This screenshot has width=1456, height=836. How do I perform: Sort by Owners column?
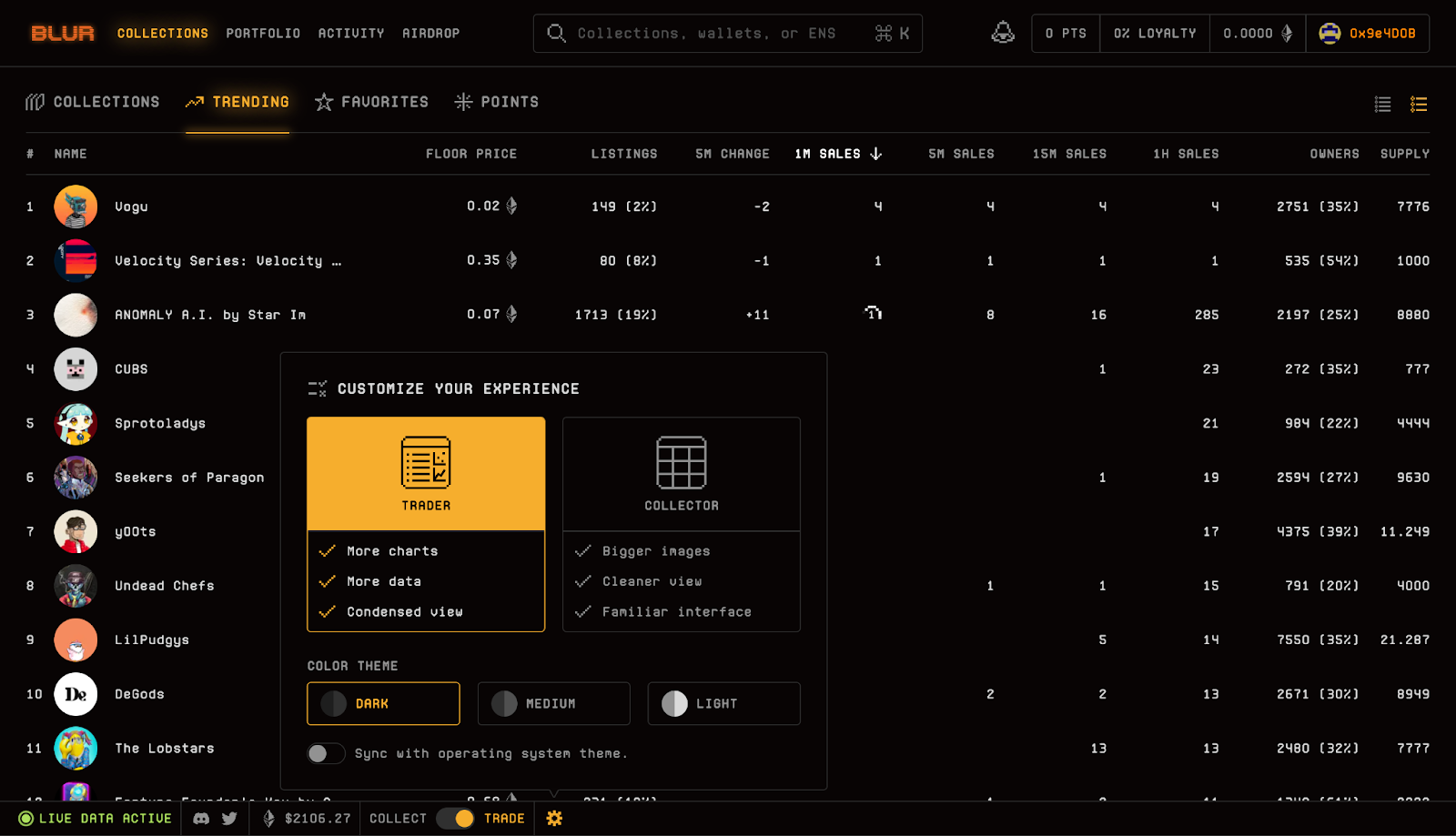click(1334, 154)
